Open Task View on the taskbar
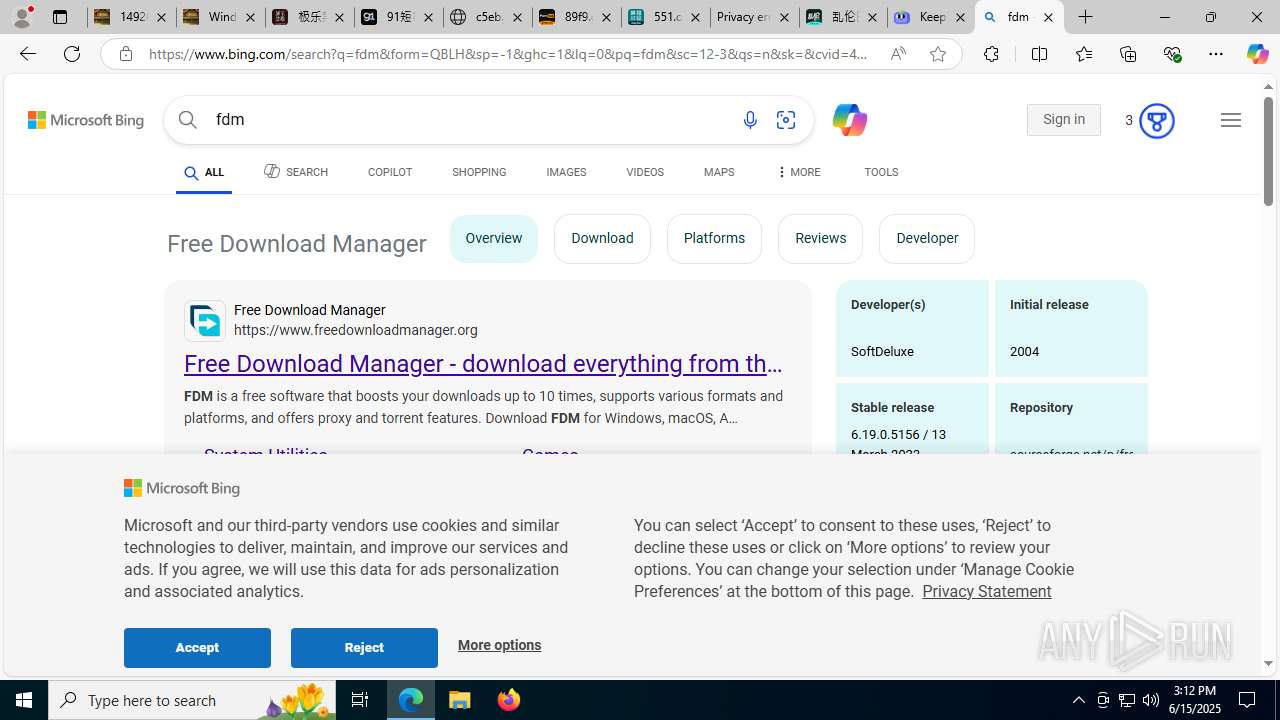 359,700
